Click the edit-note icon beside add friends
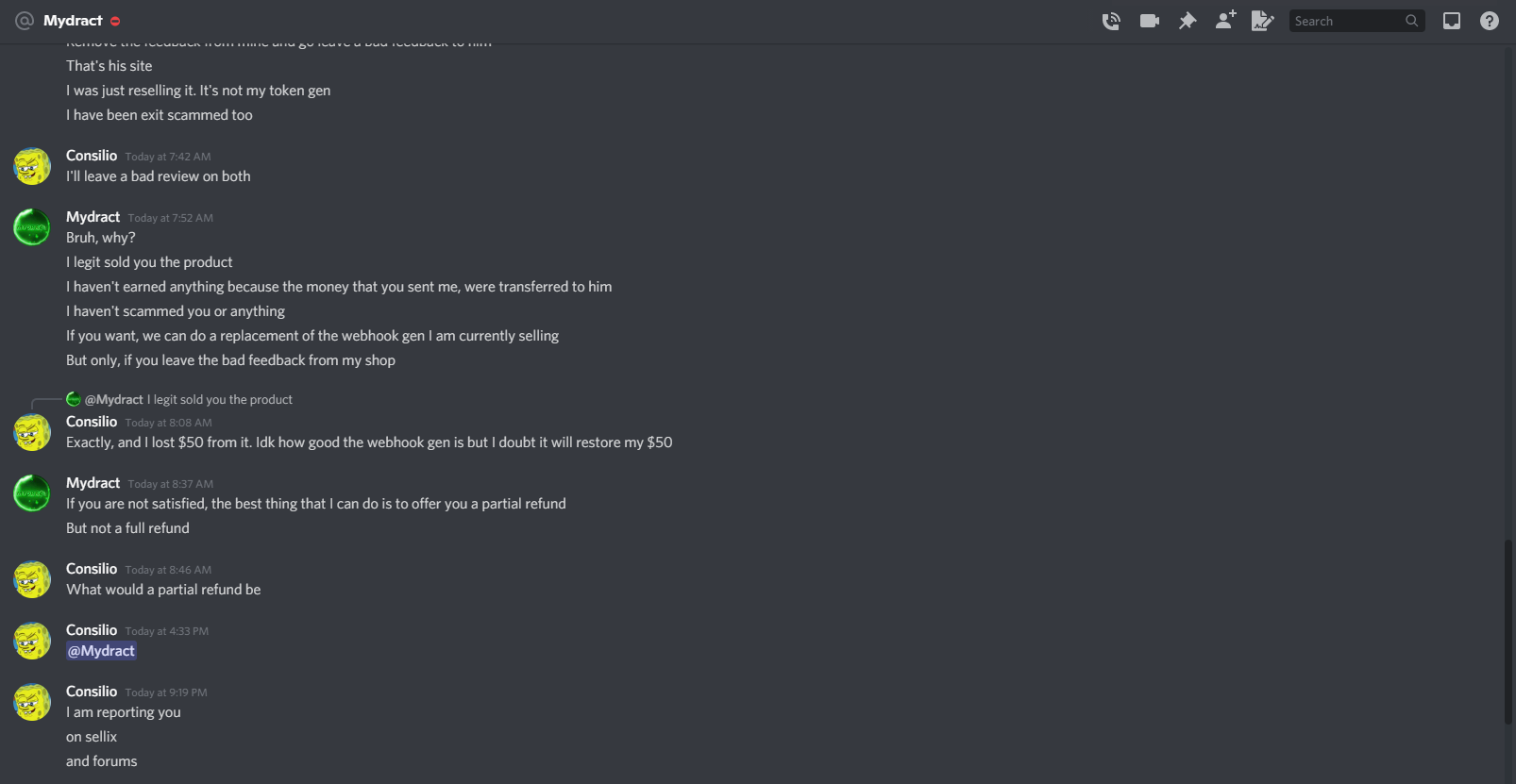The image size is (1516, 784). pos(1262,21)
